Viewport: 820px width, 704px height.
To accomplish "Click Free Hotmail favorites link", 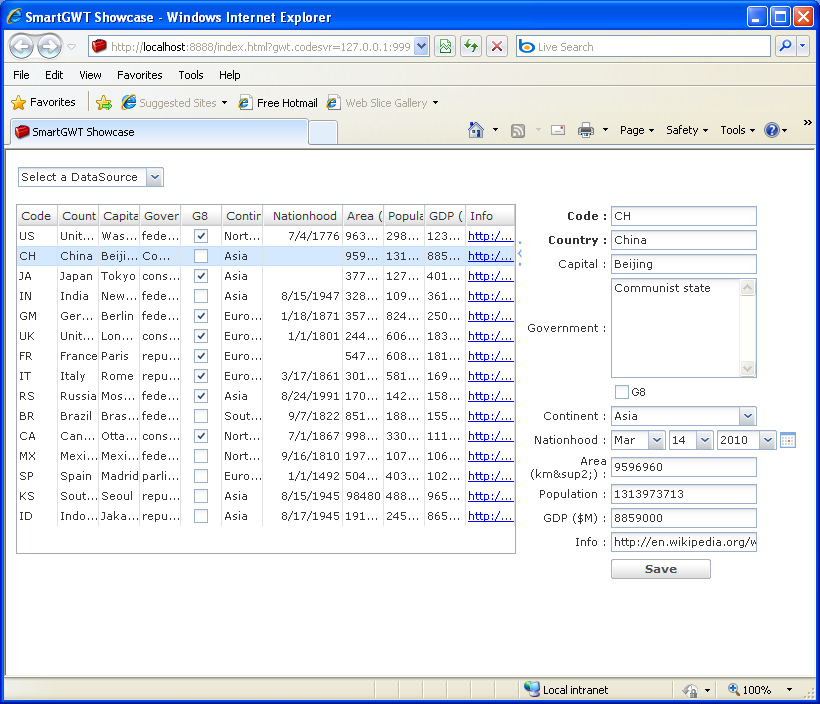I will [278, 103].
